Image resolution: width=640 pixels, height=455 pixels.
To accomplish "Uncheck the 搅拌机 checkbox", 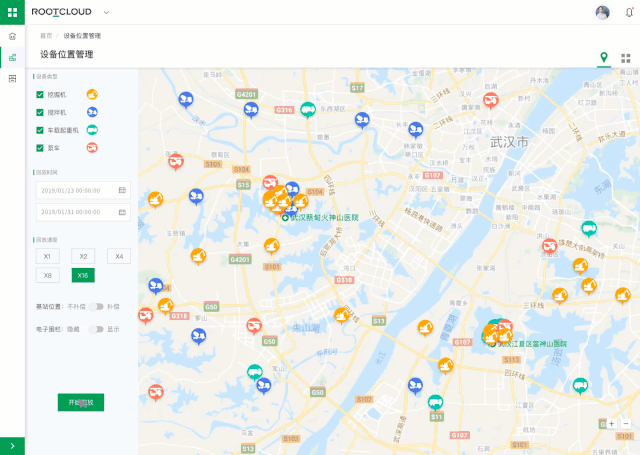I will click(39, 112).
